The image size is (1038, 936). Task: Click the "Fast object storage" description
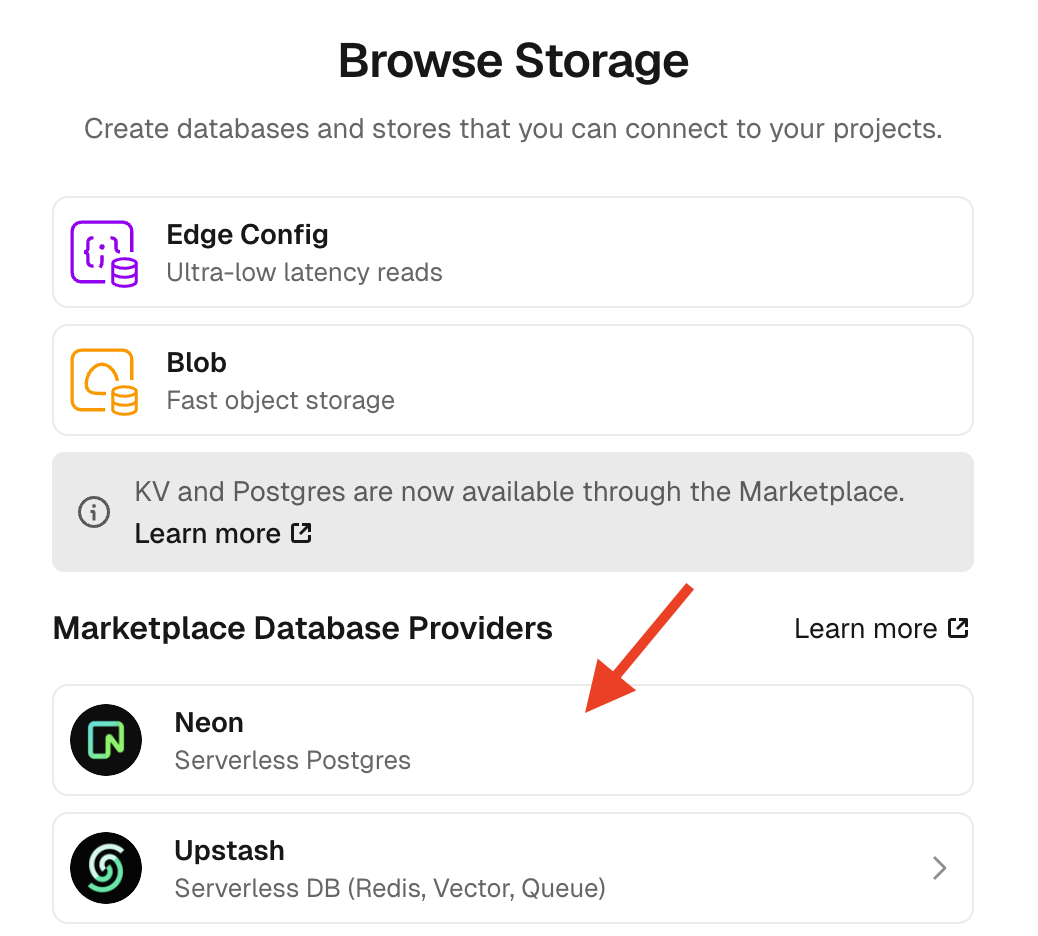(x=280, y=400)
